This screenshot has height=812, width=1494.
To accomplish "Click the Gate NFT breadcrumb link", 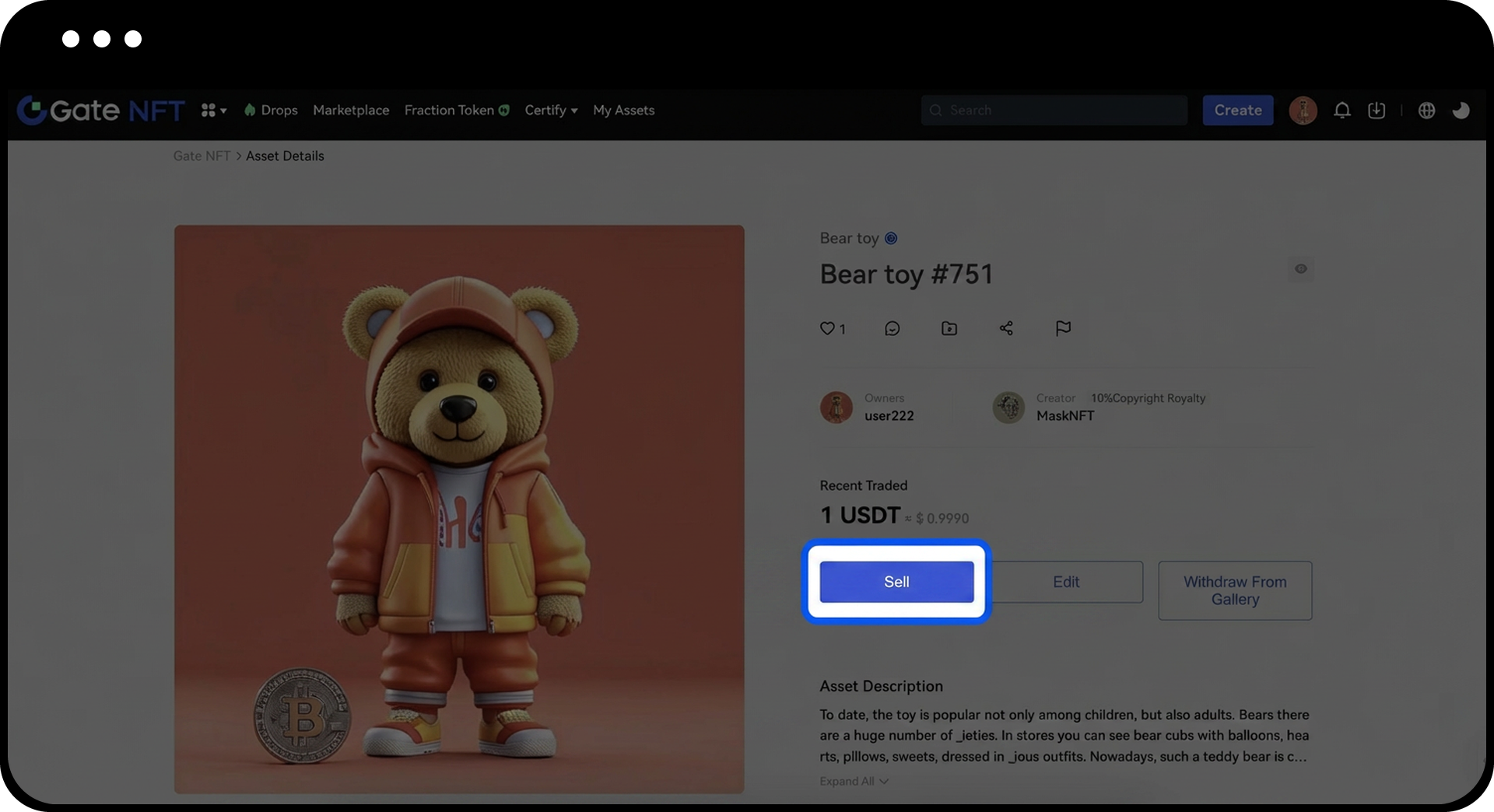I will click(x=202, y=156).
